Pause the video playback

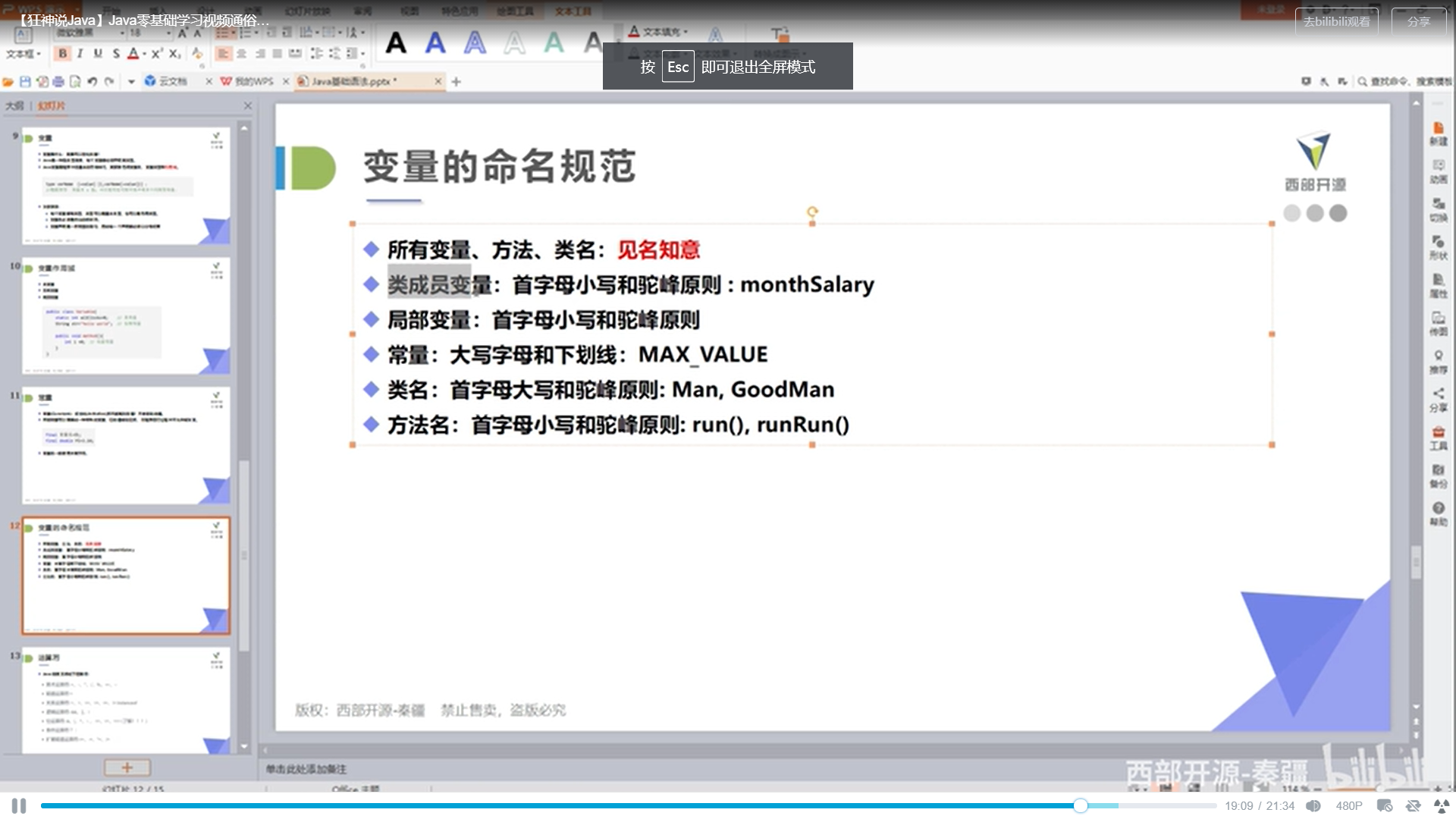(x=19, y=806)
